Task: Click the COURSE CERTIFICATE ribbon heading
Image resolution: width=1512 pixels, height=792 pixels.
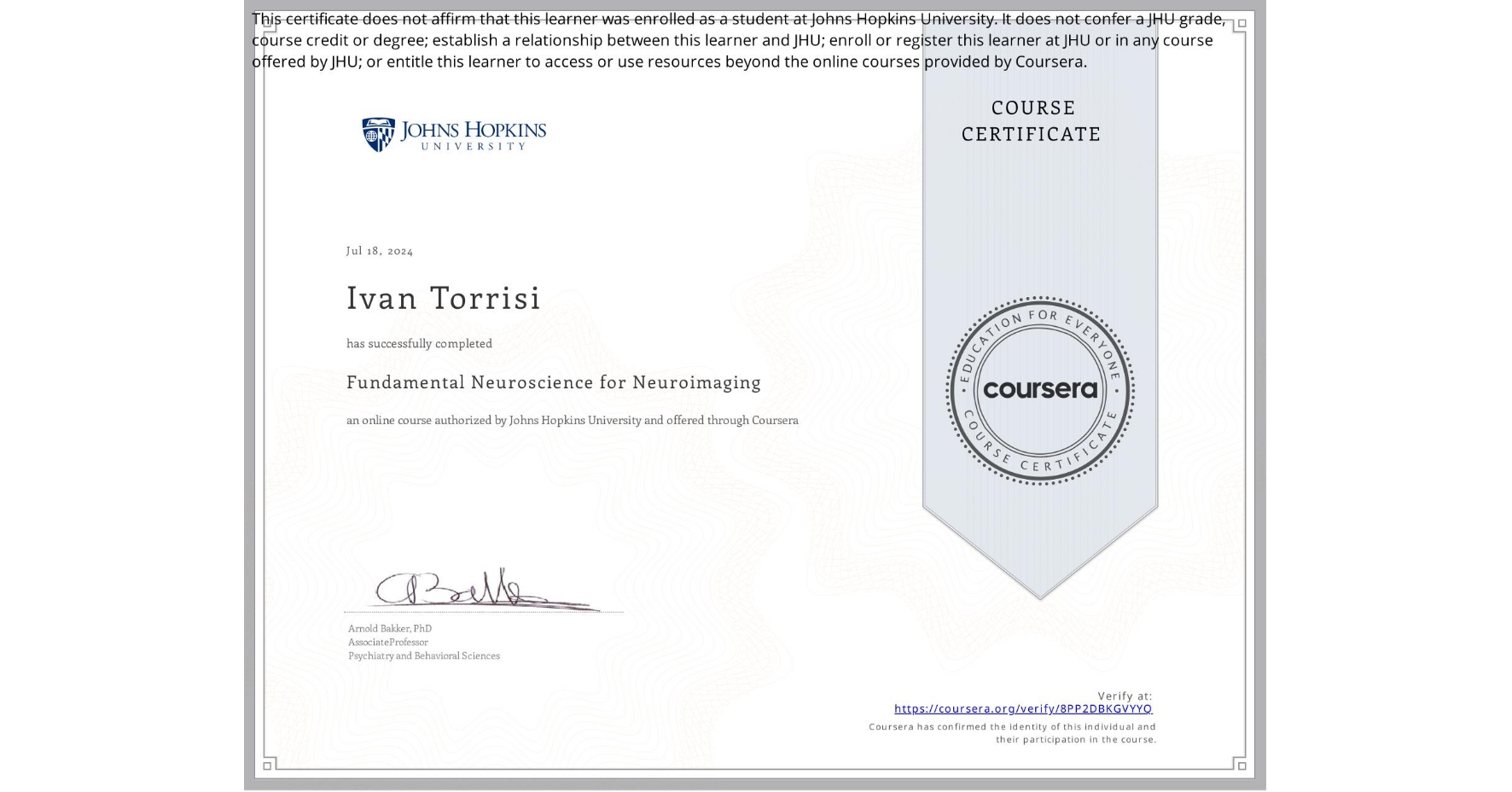Action: tap(1032, 121)
